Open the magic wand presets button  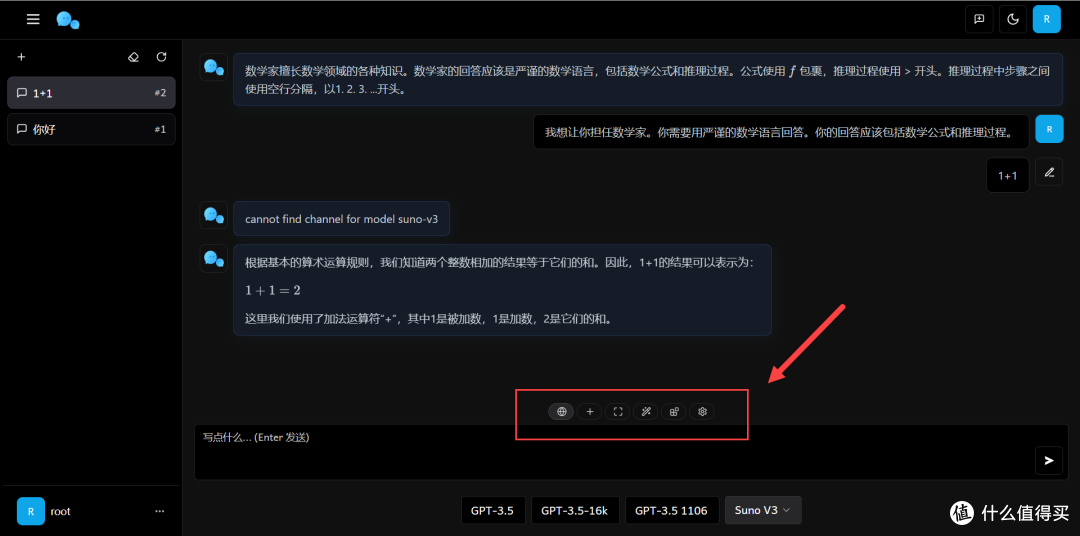(x=645, y=411)
